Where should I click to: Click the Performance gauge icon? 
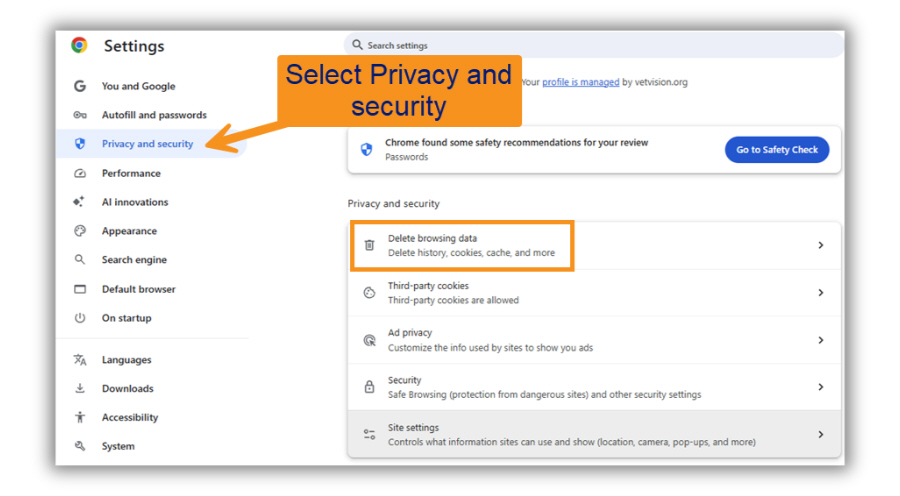pyautogui.click(x=80, y=173)
